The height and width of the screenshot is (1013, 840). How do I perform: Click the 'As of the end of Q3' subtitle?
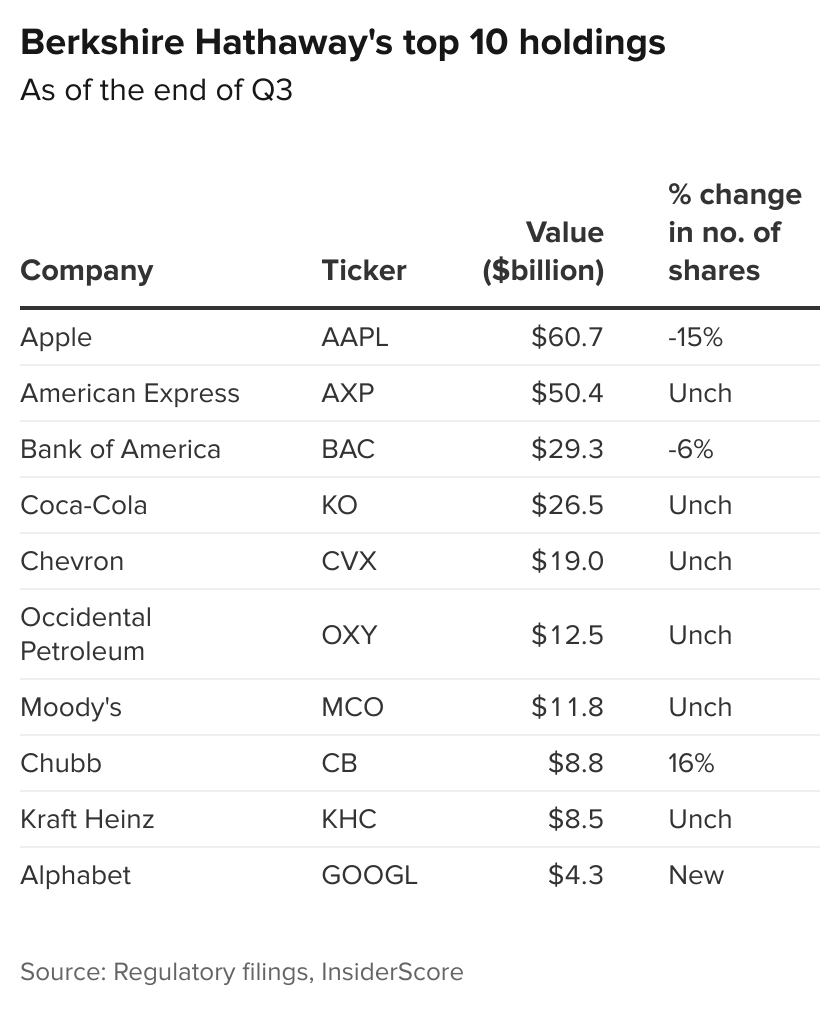[x=156, y=91]
